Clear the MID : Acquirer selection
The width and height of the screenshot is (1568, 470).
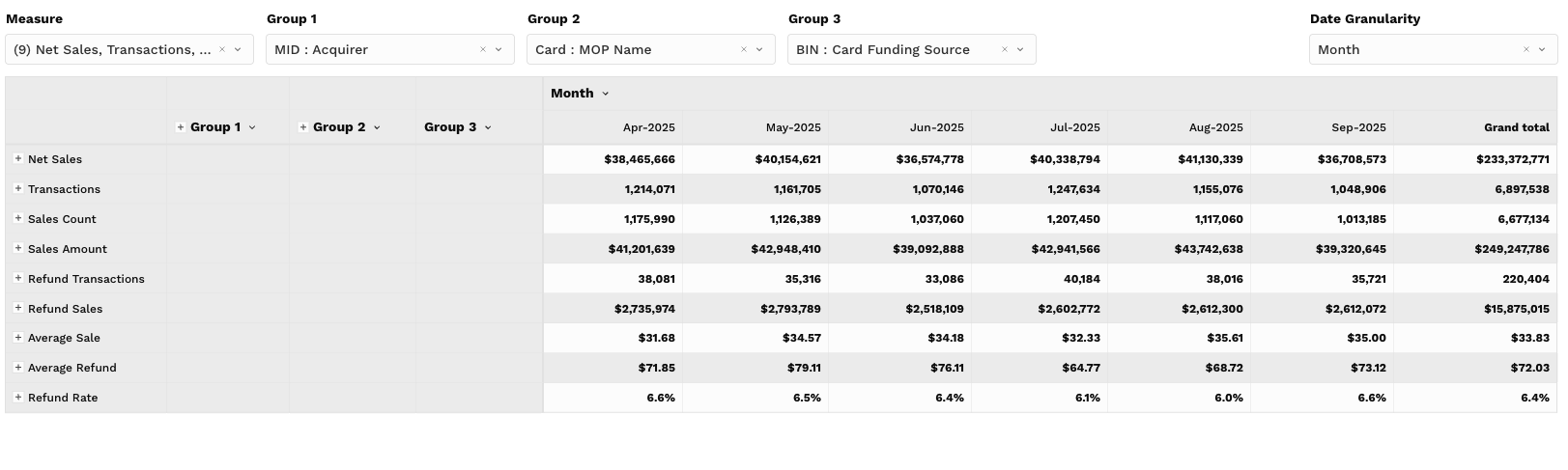tap(483, 49)
